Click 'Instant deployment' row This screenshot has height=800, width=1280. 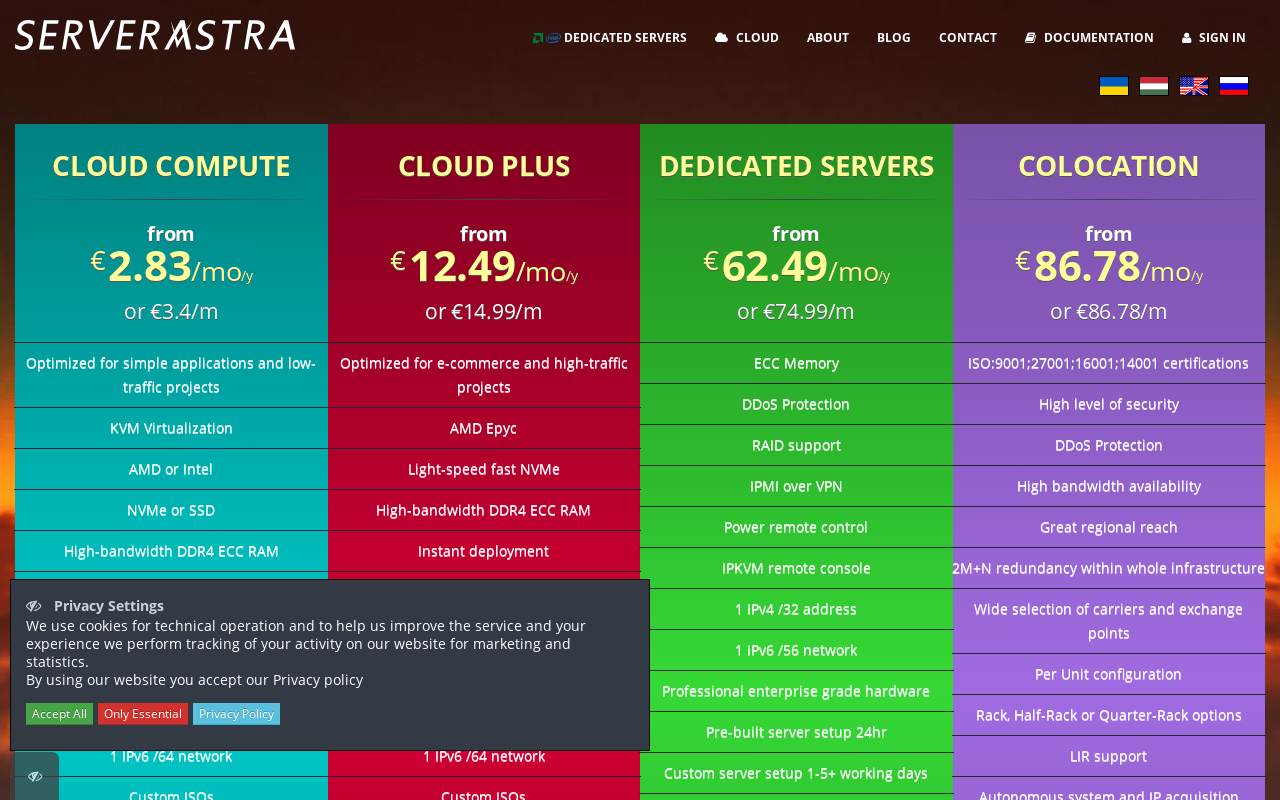[484, 551]
